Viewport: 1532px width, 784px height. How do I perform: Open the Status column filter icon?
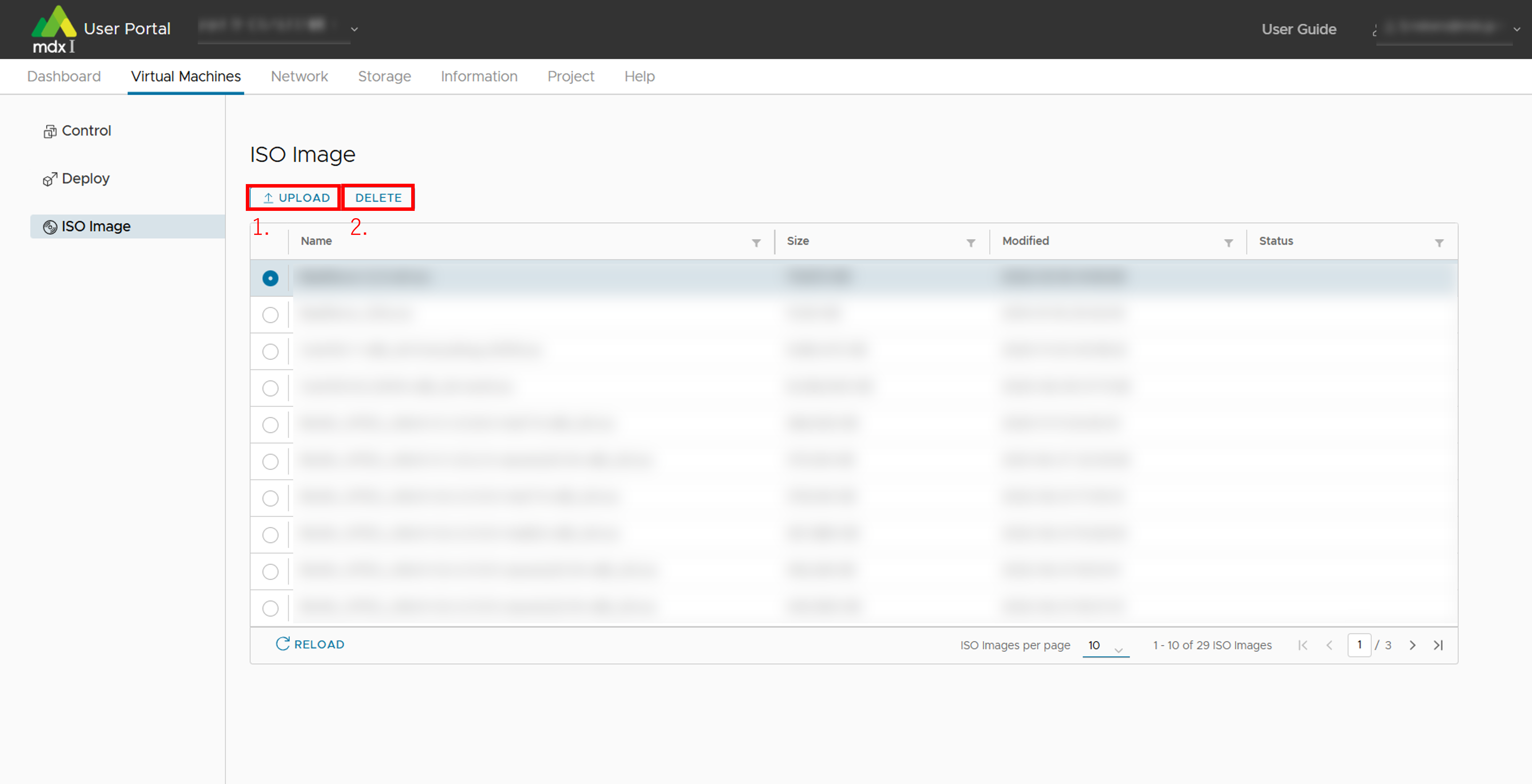(x=1439, y=243)
